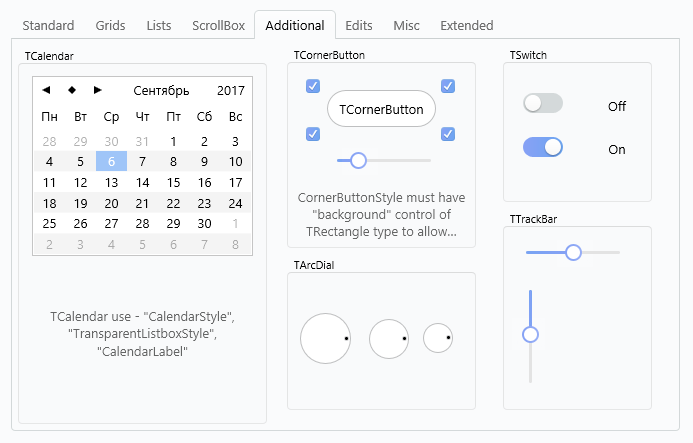Uncheck the top-left corner checkbox
The width and height of the screenshot is (693, 443).
tap(313, 86)
